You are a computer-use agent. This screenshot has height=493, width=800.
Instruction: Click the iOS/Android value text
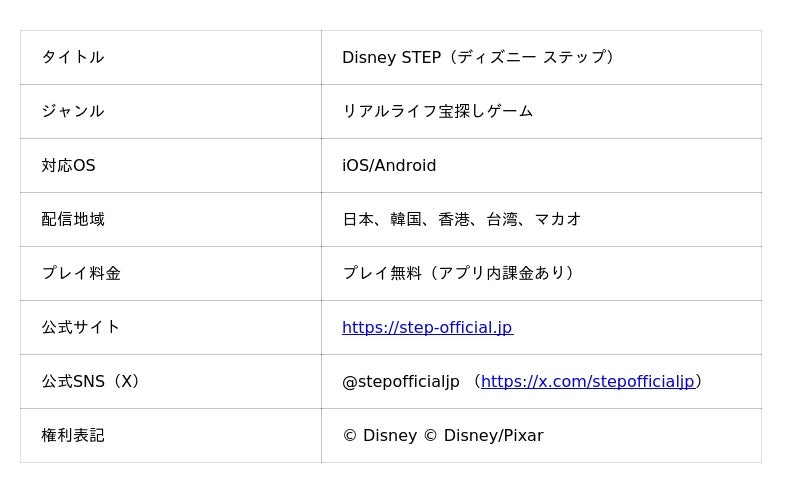(x=389, y=166)
